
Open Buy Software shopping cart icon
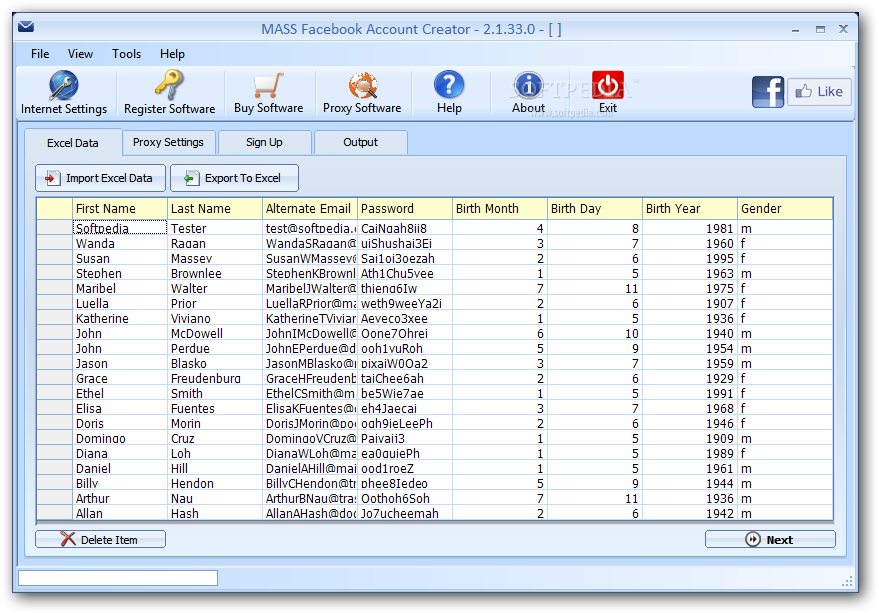tap(268, 85)
